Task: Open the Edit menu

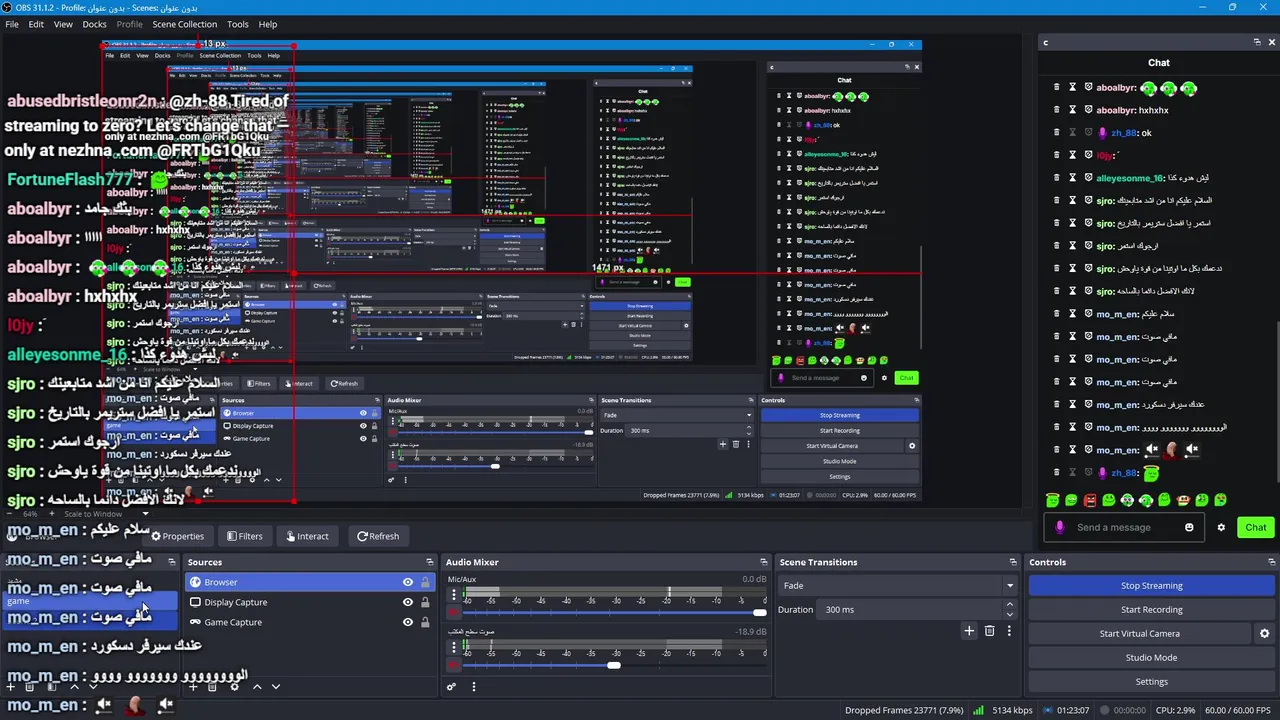Action: click(x=36, y=24)
